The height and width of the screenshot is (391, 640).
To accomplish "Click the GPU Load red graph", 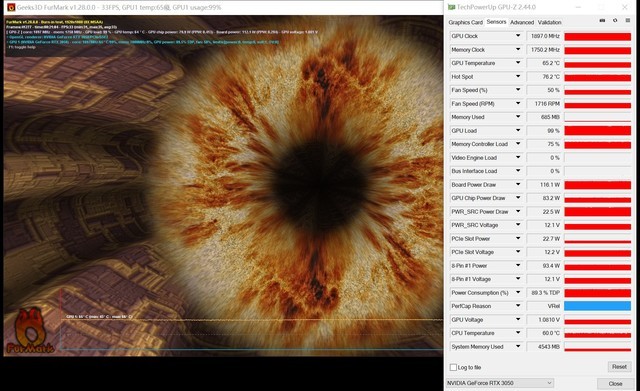I will [598, 131].
